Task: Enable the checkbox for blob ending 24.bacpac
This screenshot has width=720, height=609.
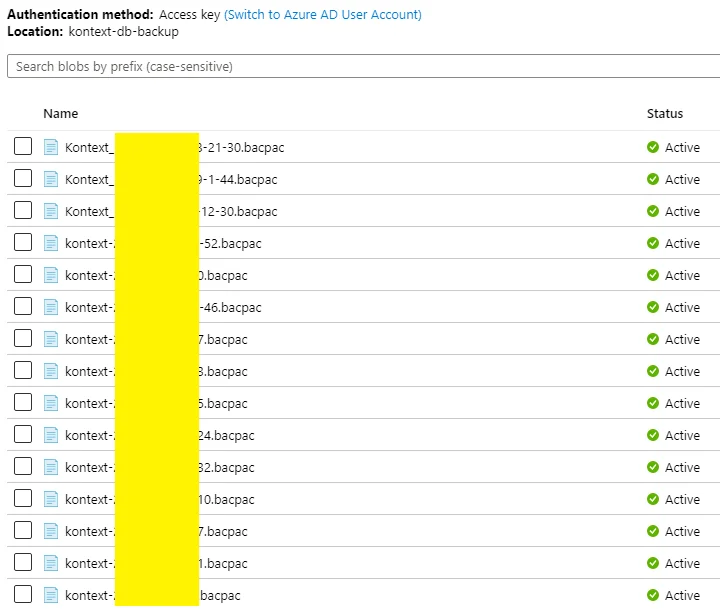Action: click(23, 435)
